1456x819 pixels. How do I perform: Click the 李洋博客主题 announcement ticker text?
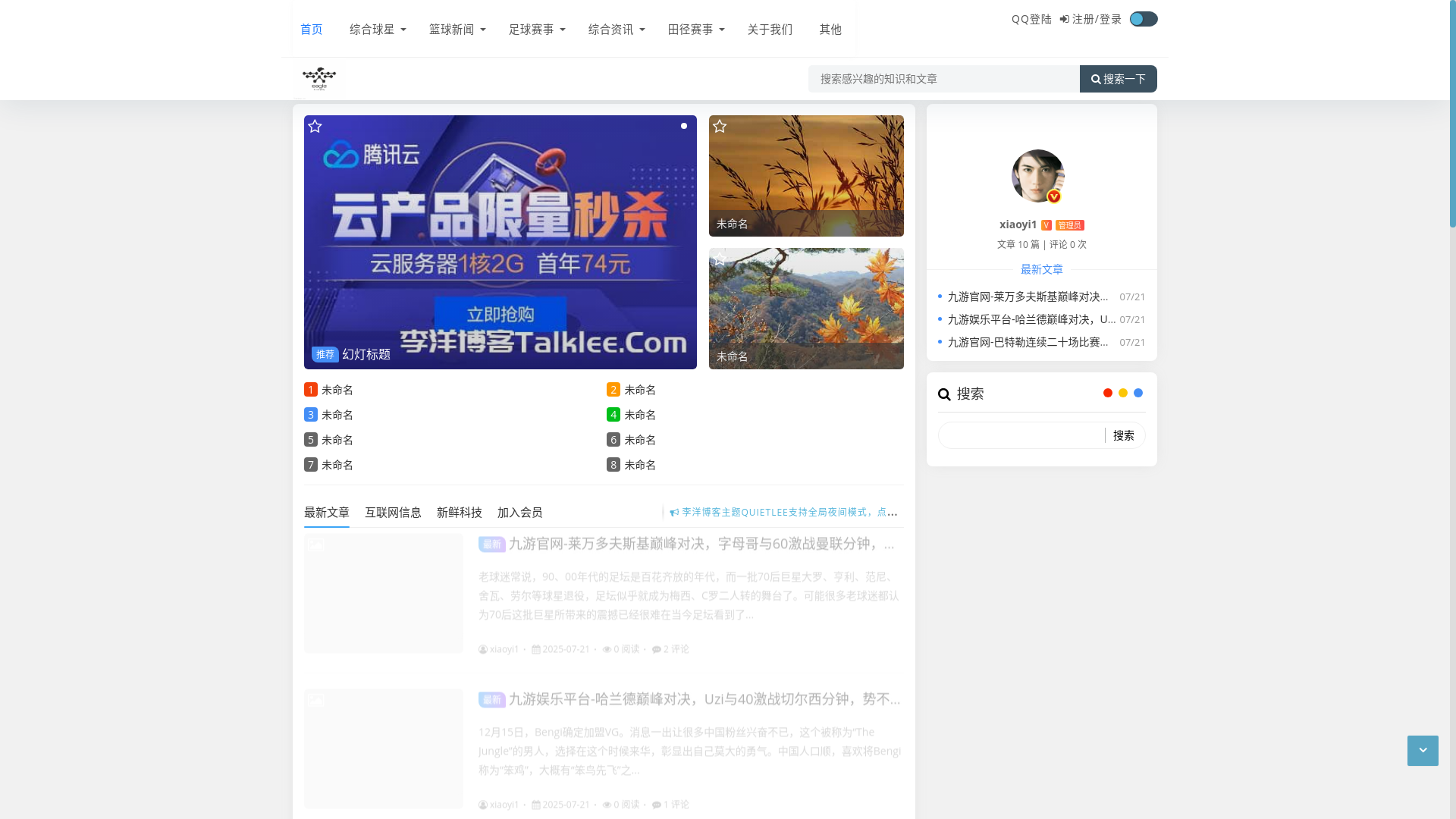pyautogui.click(x=789, y=513)
